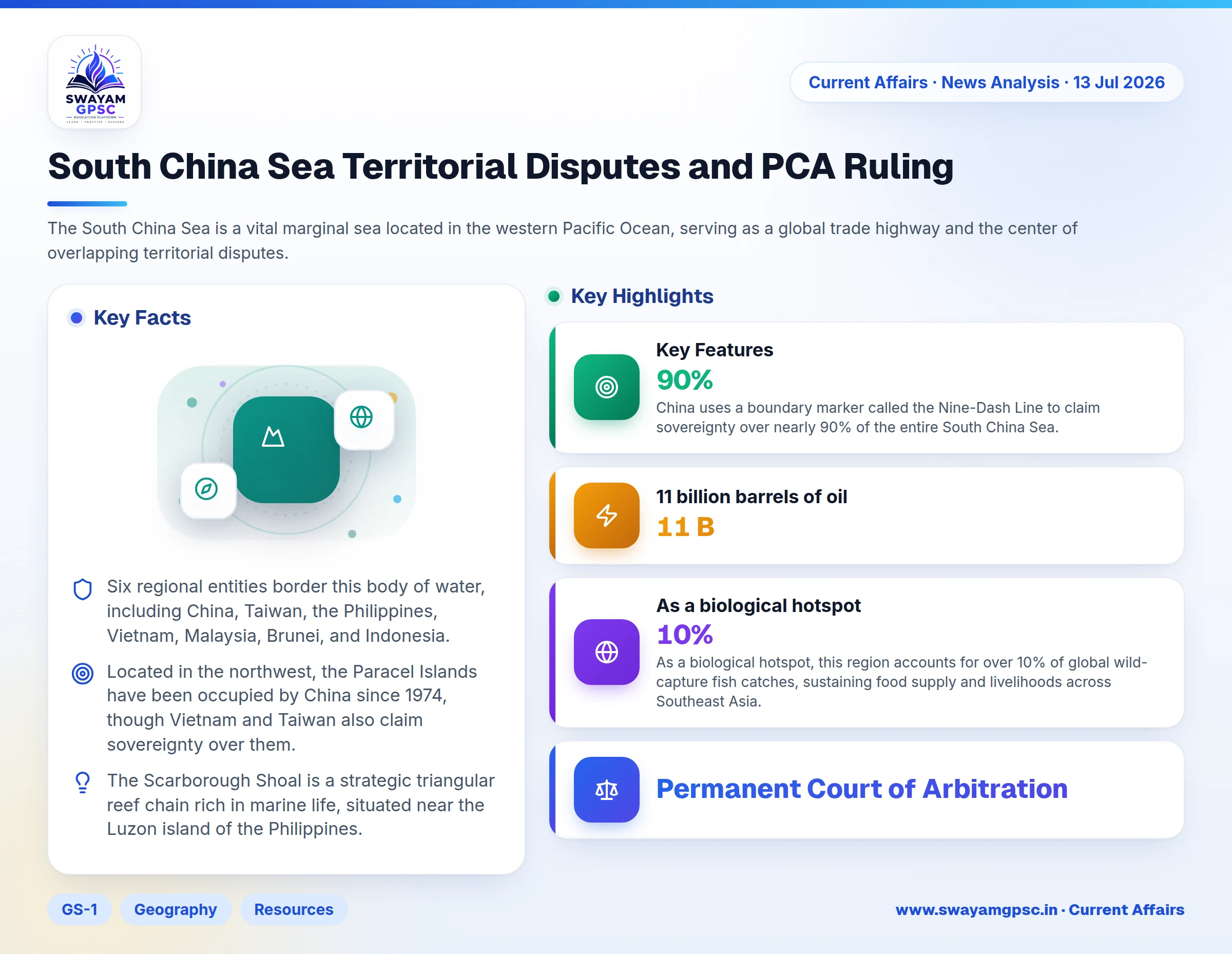Select the Geography tag

(x=176, y=909)
